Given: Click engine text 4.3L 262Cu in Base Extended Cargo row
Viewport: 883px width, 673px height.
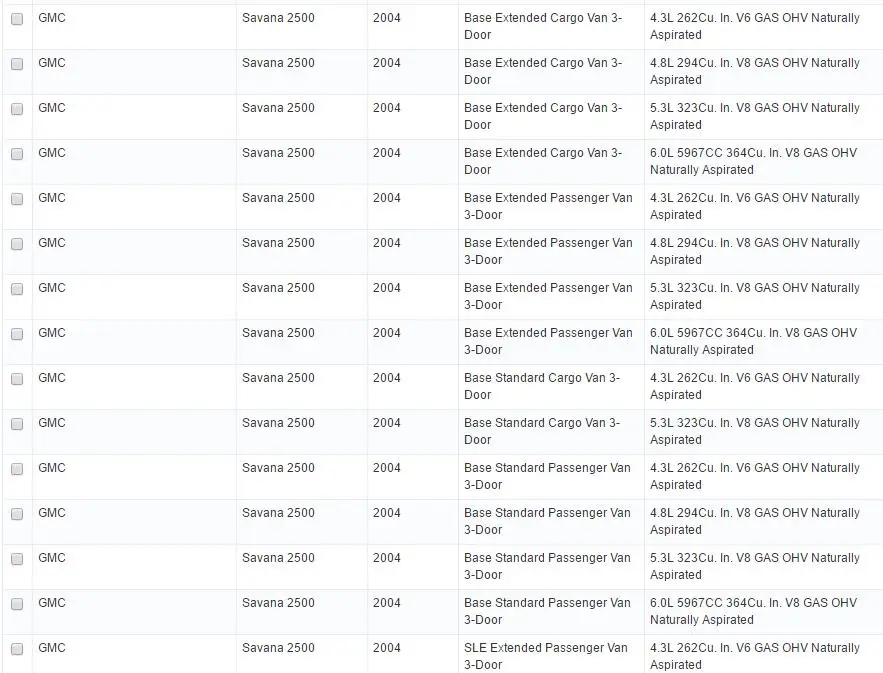Looking at the screenshot, I should click(x=755, y=26).
